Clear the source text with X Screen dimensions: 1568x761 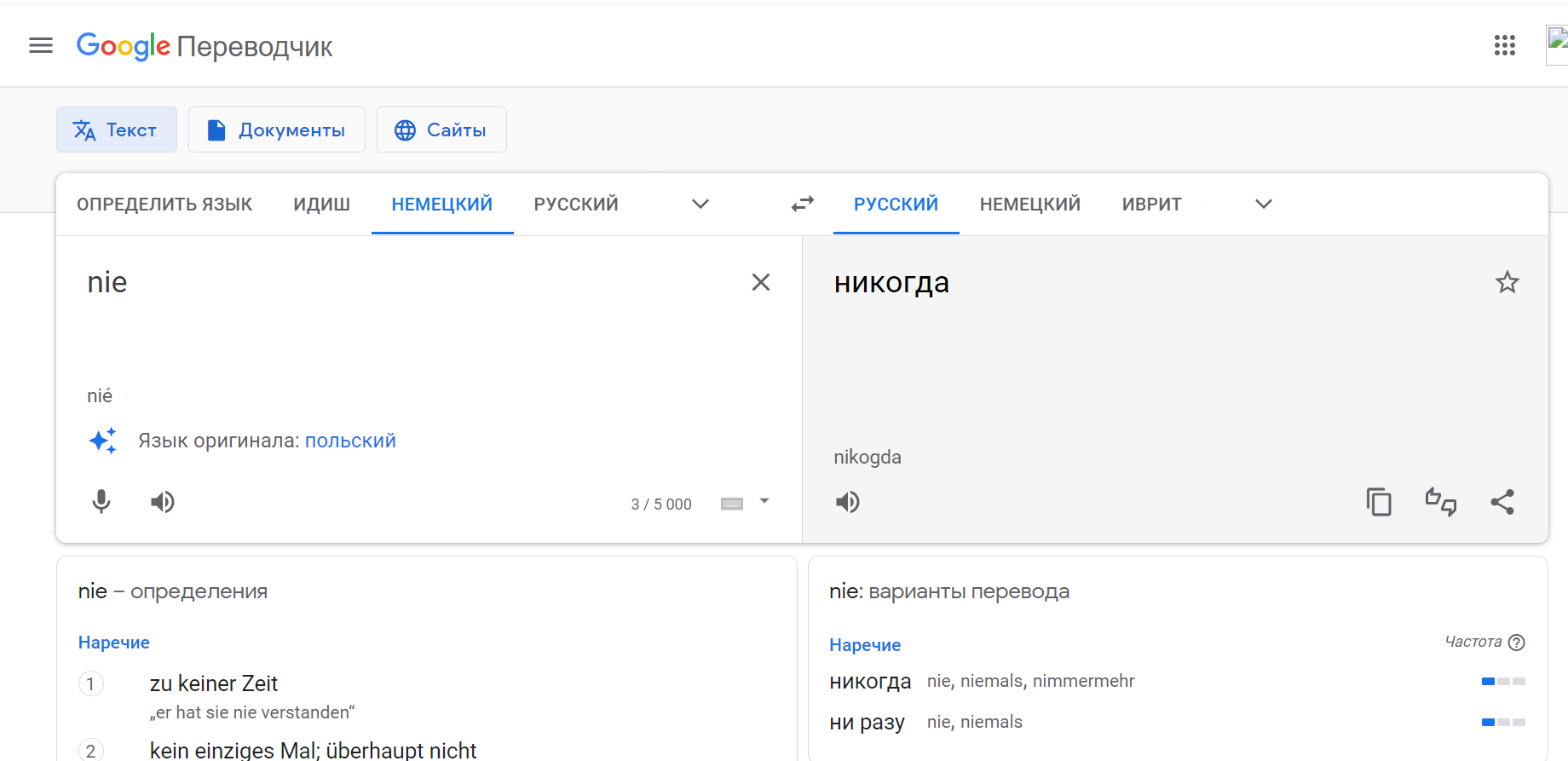pos(761,282)
